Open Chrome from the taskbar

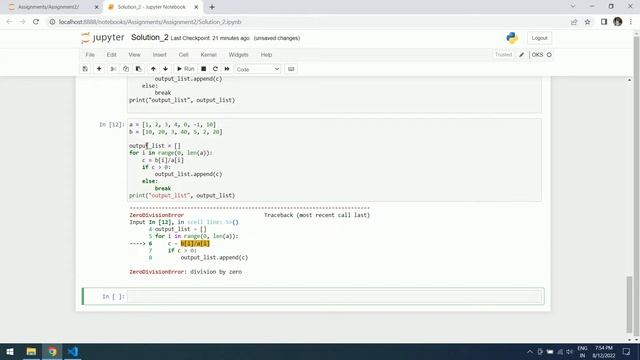52,351
